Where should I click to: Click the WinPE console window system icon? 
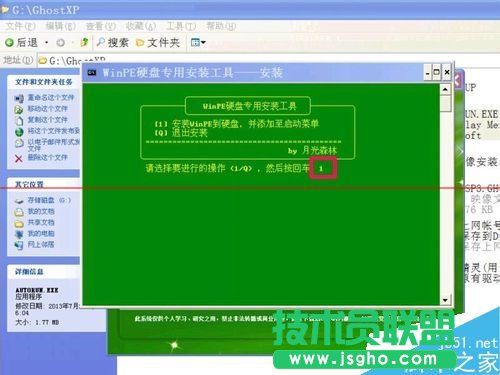point(92,72)
